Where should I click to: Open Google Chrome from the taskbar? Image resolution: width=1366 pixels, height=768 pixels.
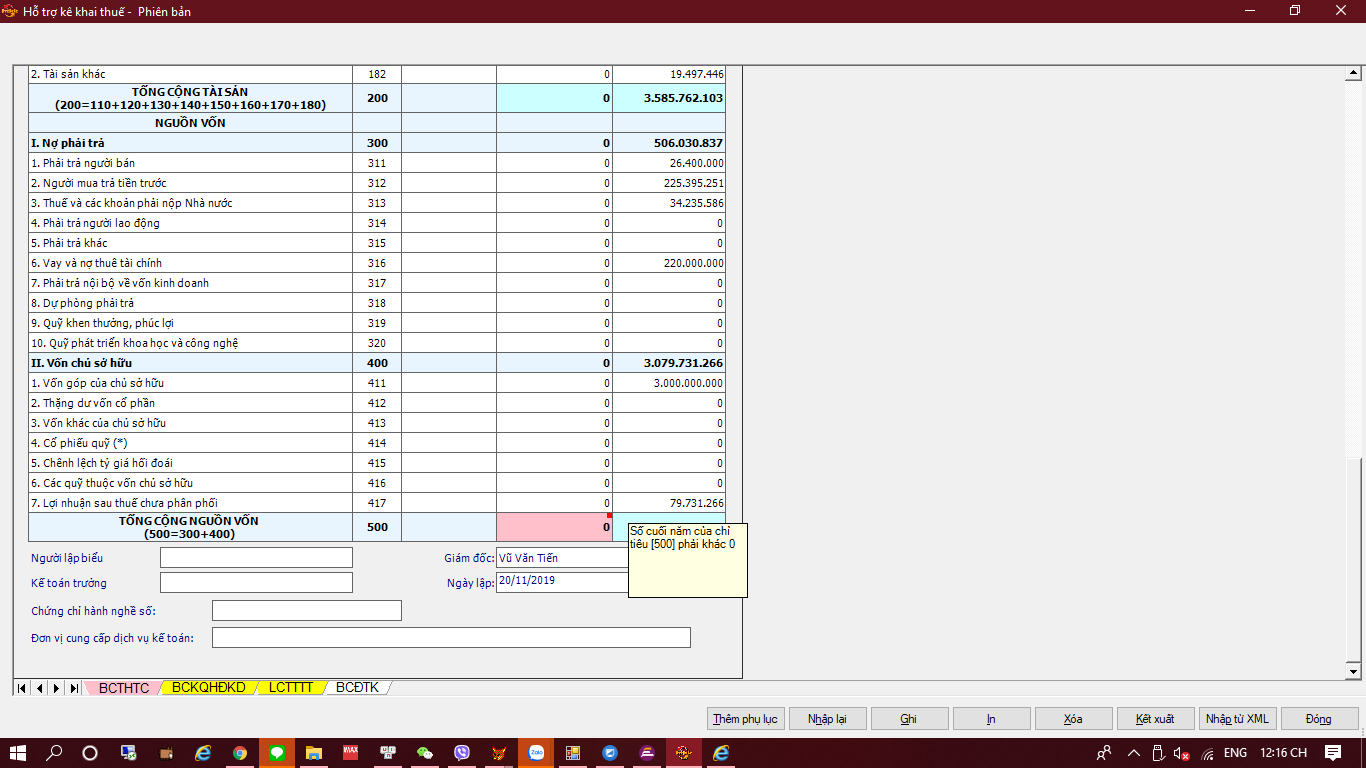pos(240,753)
